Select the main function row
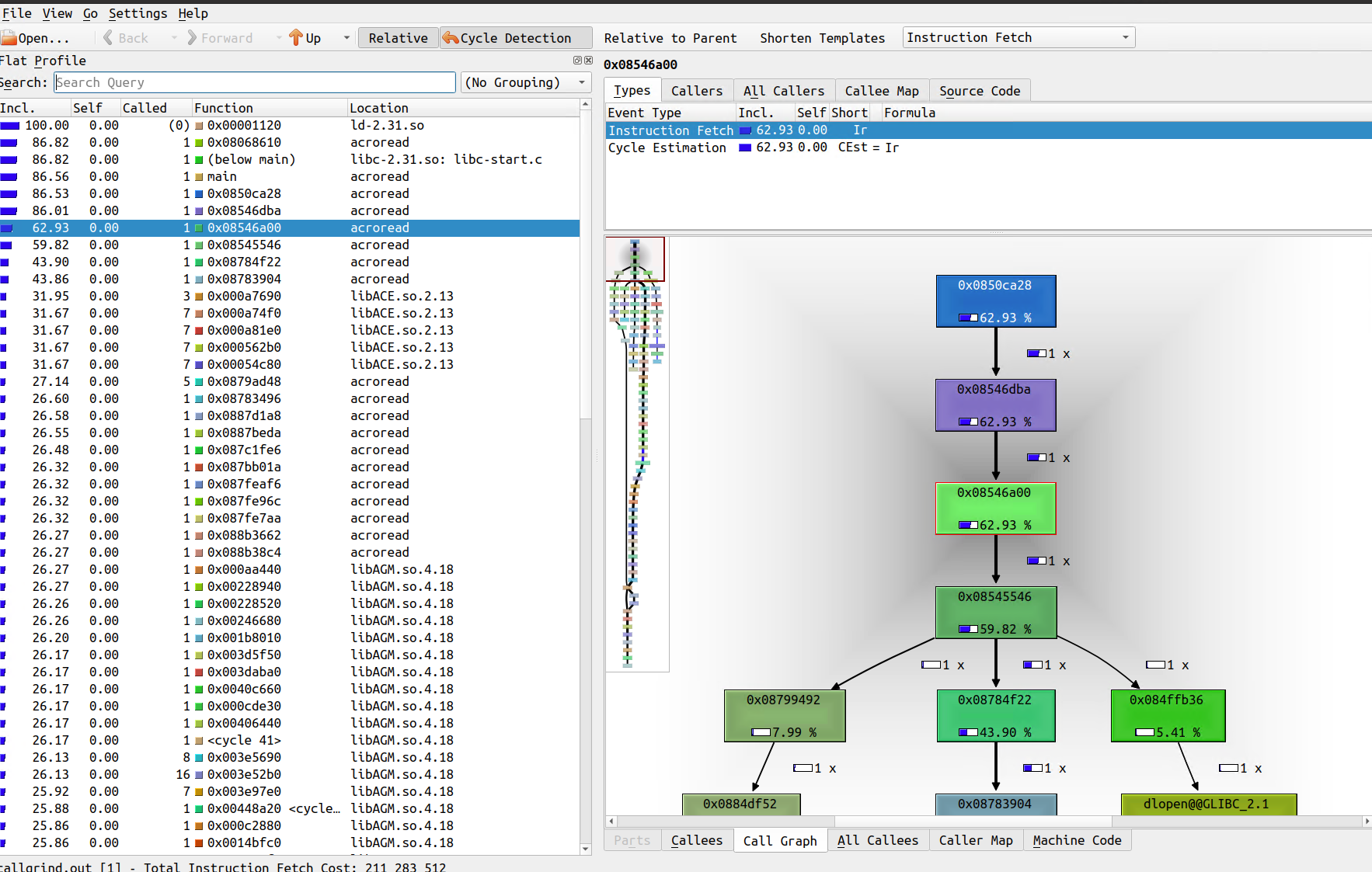Screen dimensions: 1372x872 [x=221, y=176]
